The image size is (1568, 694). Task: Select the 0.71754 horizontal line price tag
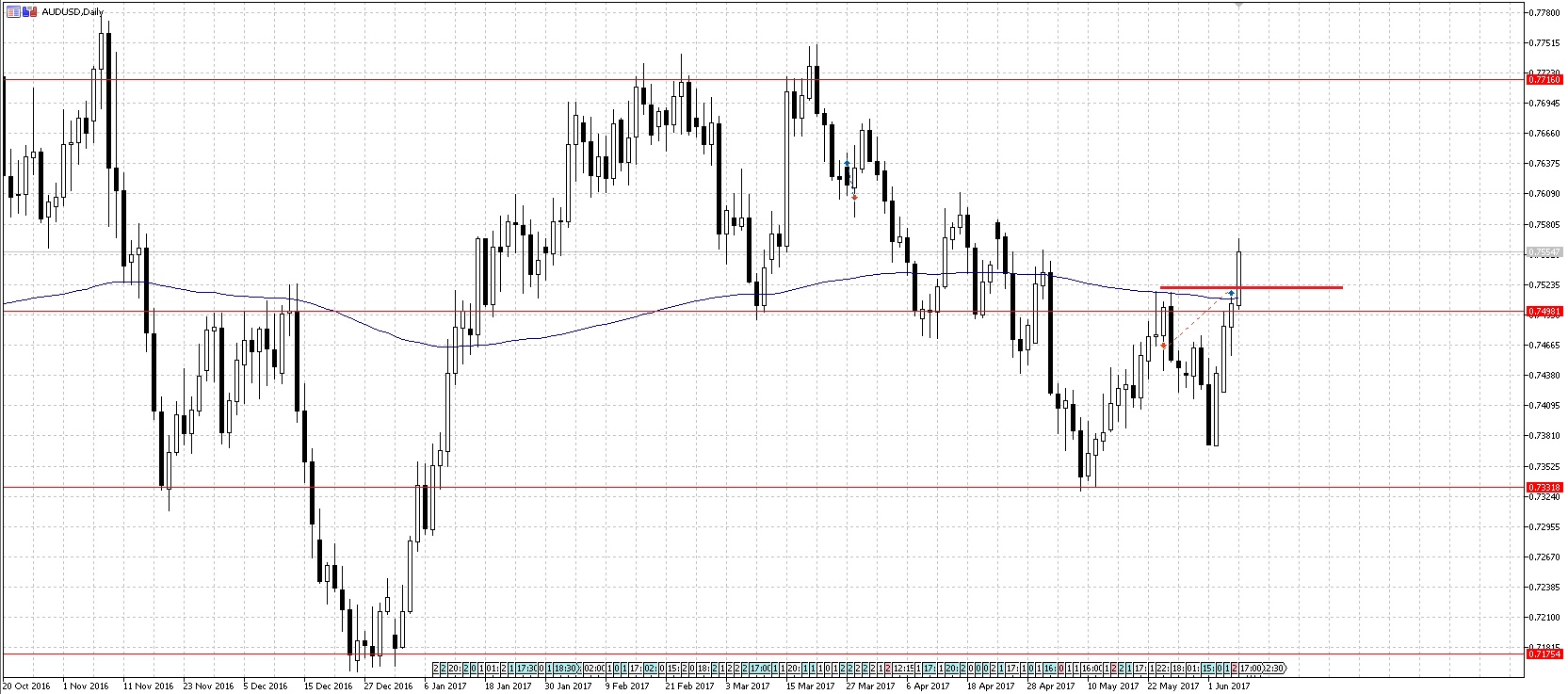click(x=1544, y=654)
